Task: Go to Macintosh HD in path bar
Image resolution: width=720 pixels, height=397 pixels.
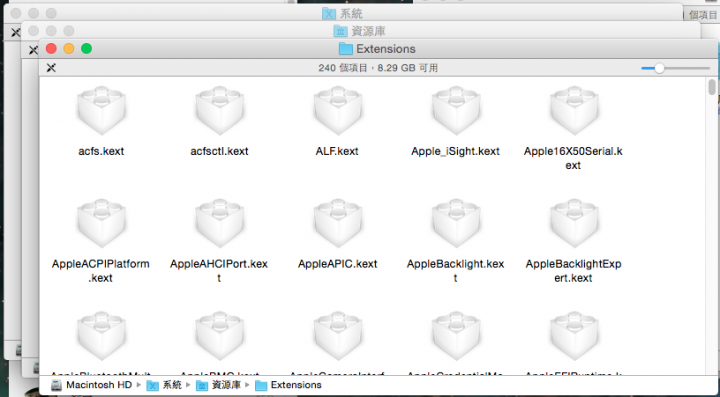Action: click(x=91, y=385)
